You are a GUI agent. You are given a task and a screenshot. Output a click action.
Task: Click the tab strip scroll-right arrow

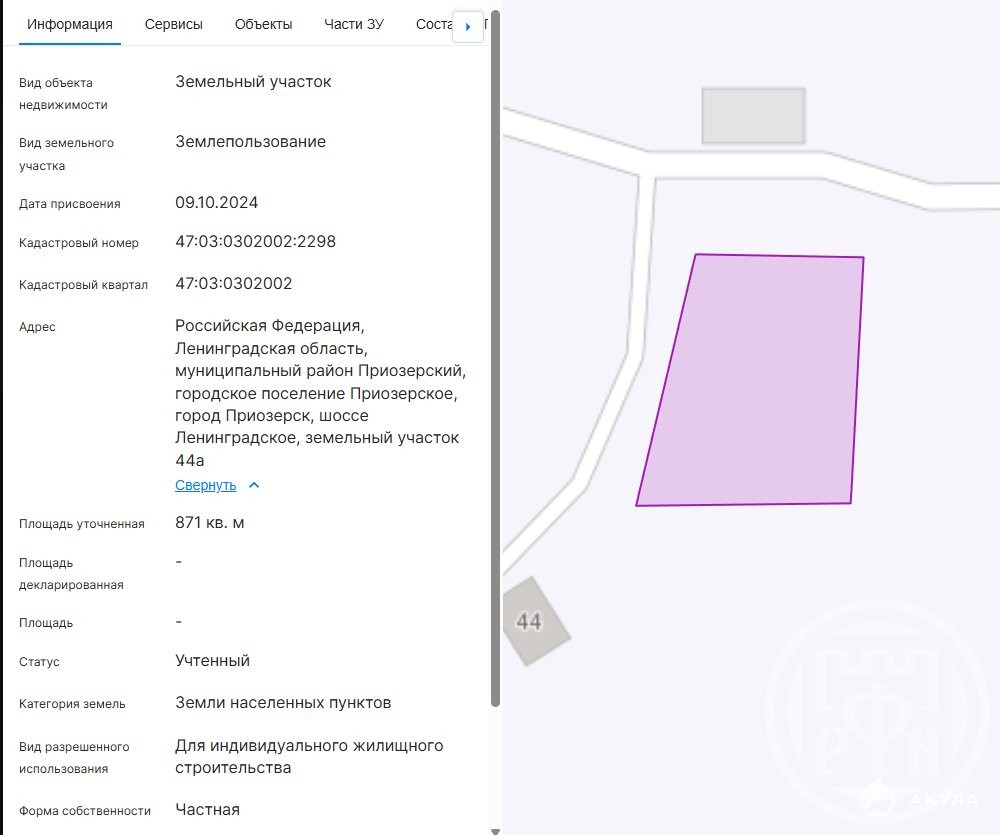point(468,27)
